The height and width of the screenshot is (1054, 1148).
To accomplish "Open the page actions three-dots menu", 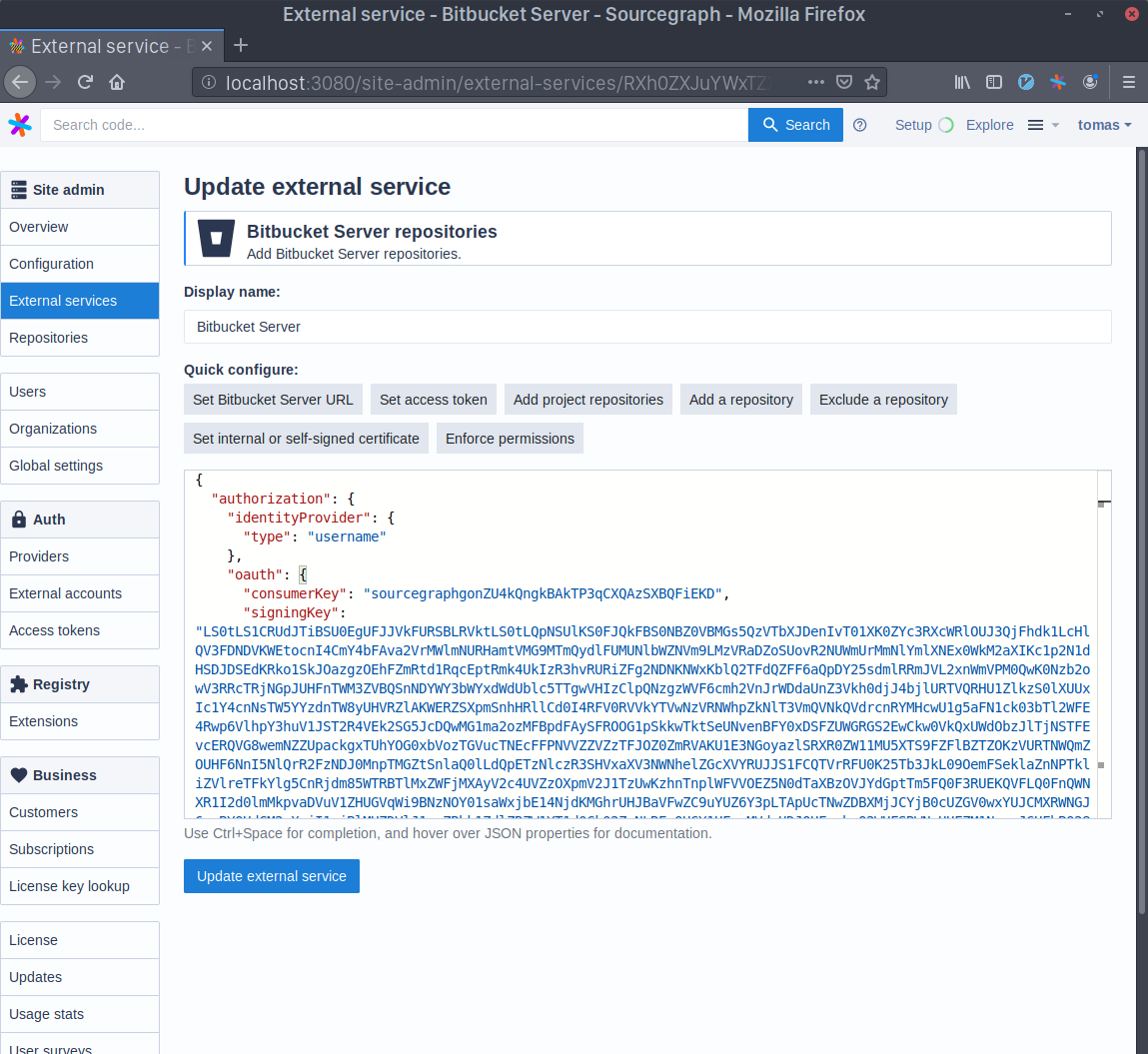I will click(x=815, y=82).
